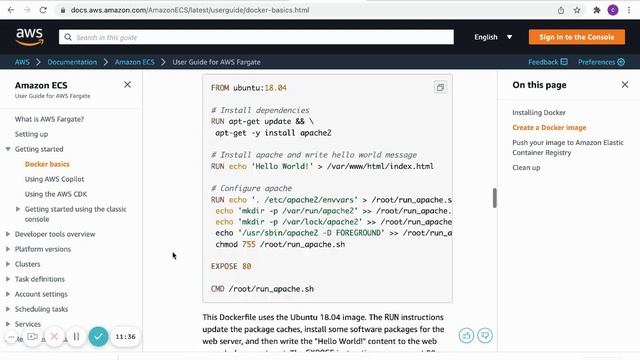Screen dimensions: 640x360
Task: Open Preferences settings
Action: 601,62
